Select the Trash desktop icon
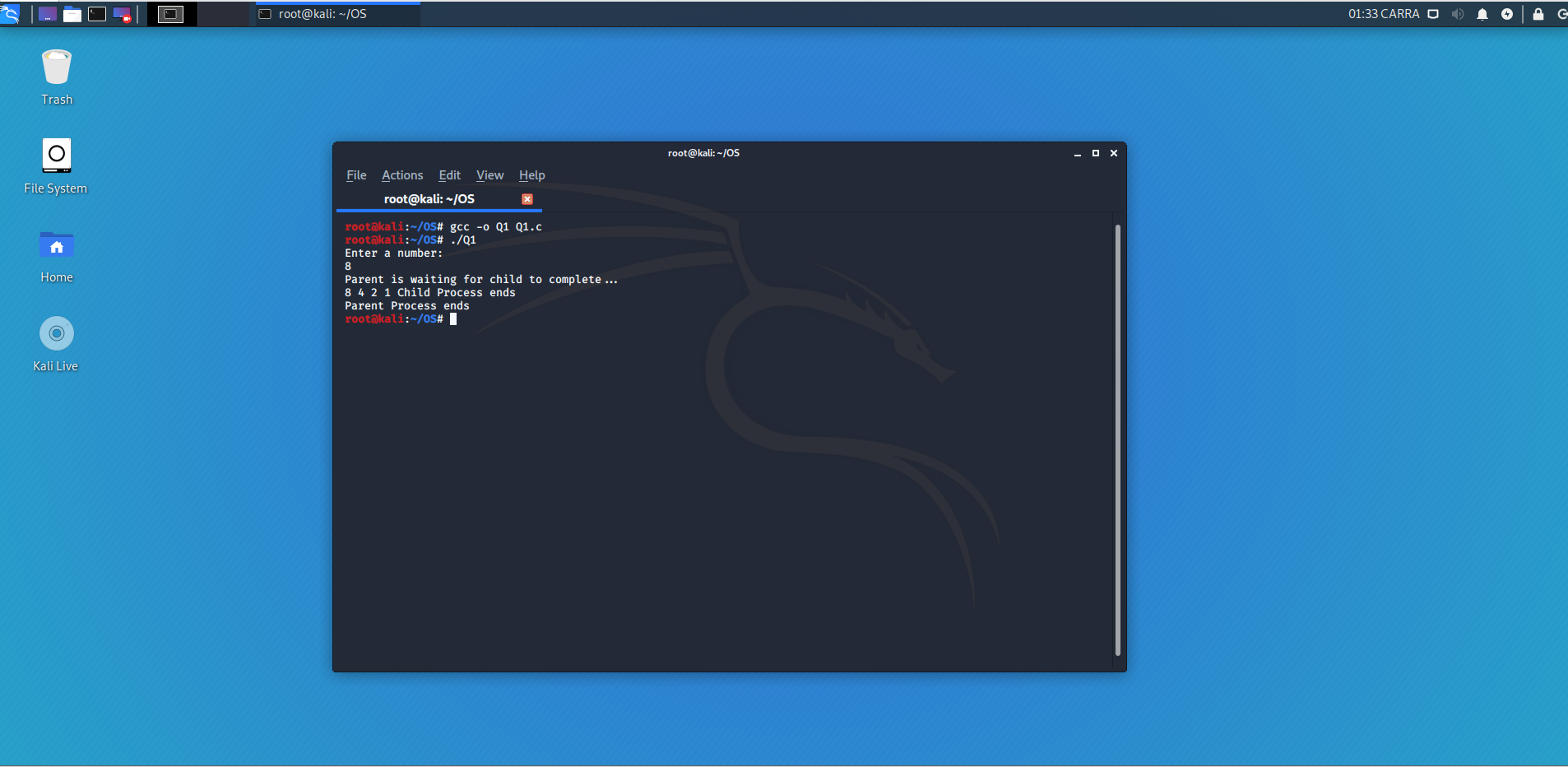The height and width of the screenshot is (767, 1568). coord(57,77)
